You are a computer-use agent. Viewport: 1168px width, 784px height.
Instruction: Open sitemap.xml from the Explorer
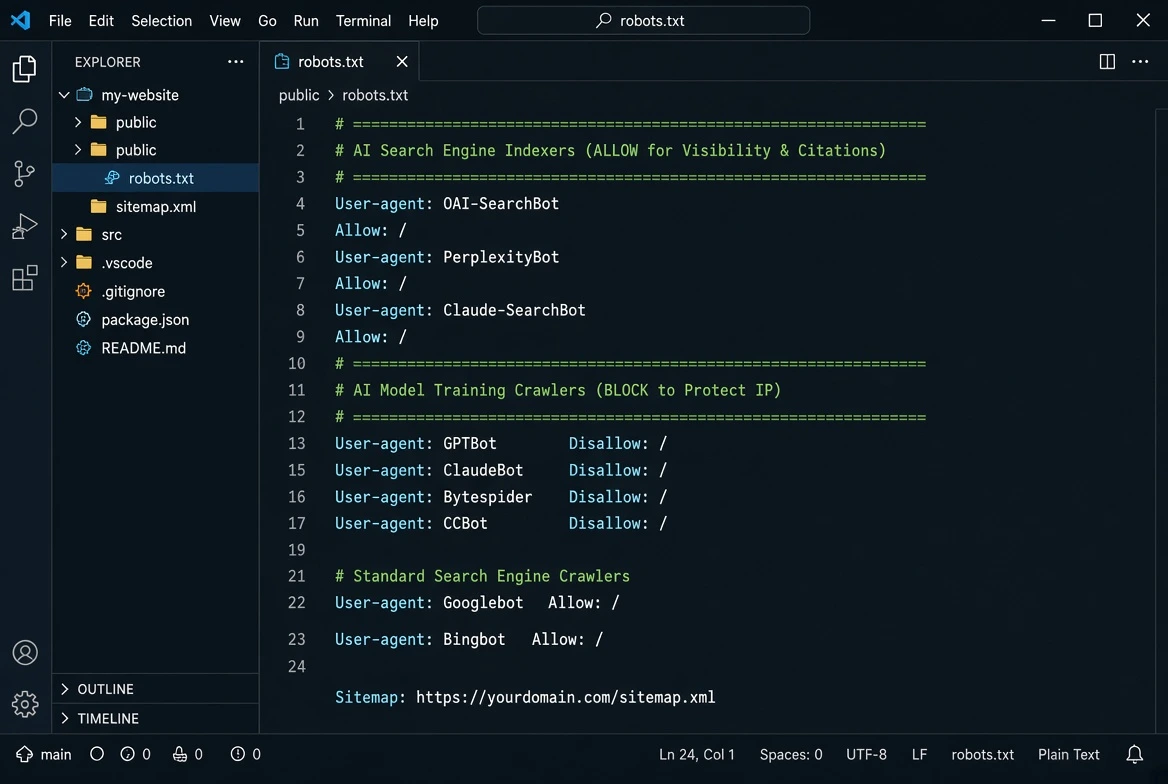(156, 206)
